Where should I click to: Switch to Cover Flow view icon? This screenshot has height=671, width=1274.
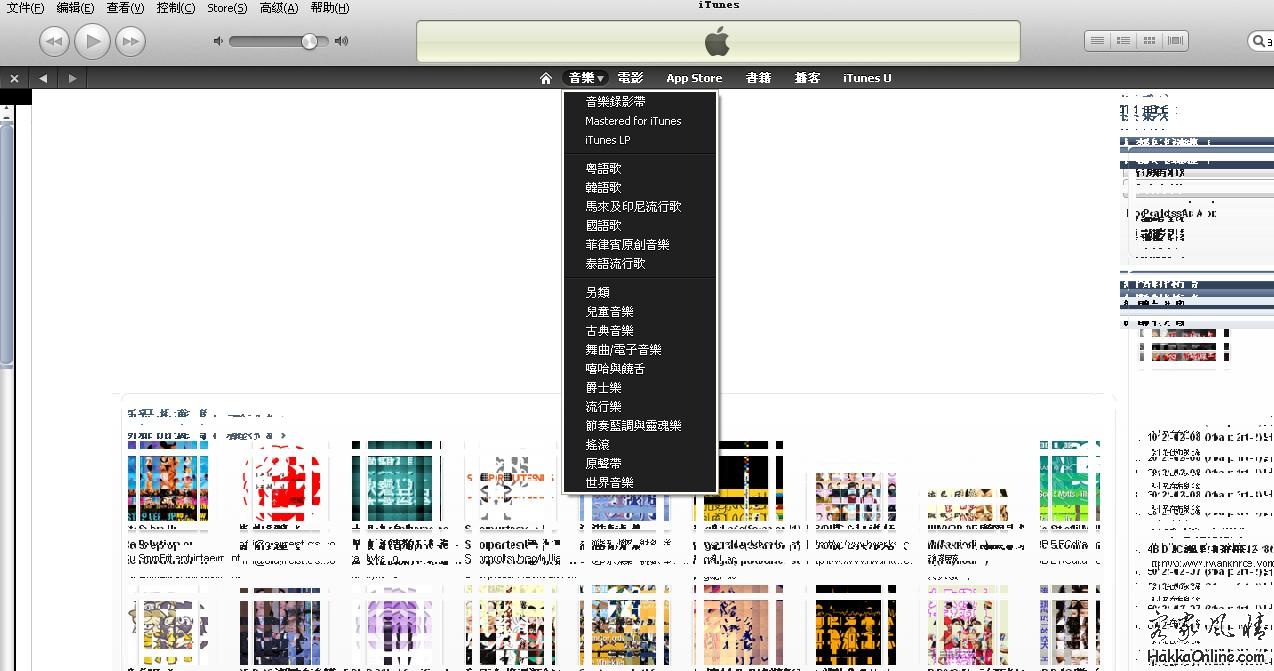(x=1176, y=41)
